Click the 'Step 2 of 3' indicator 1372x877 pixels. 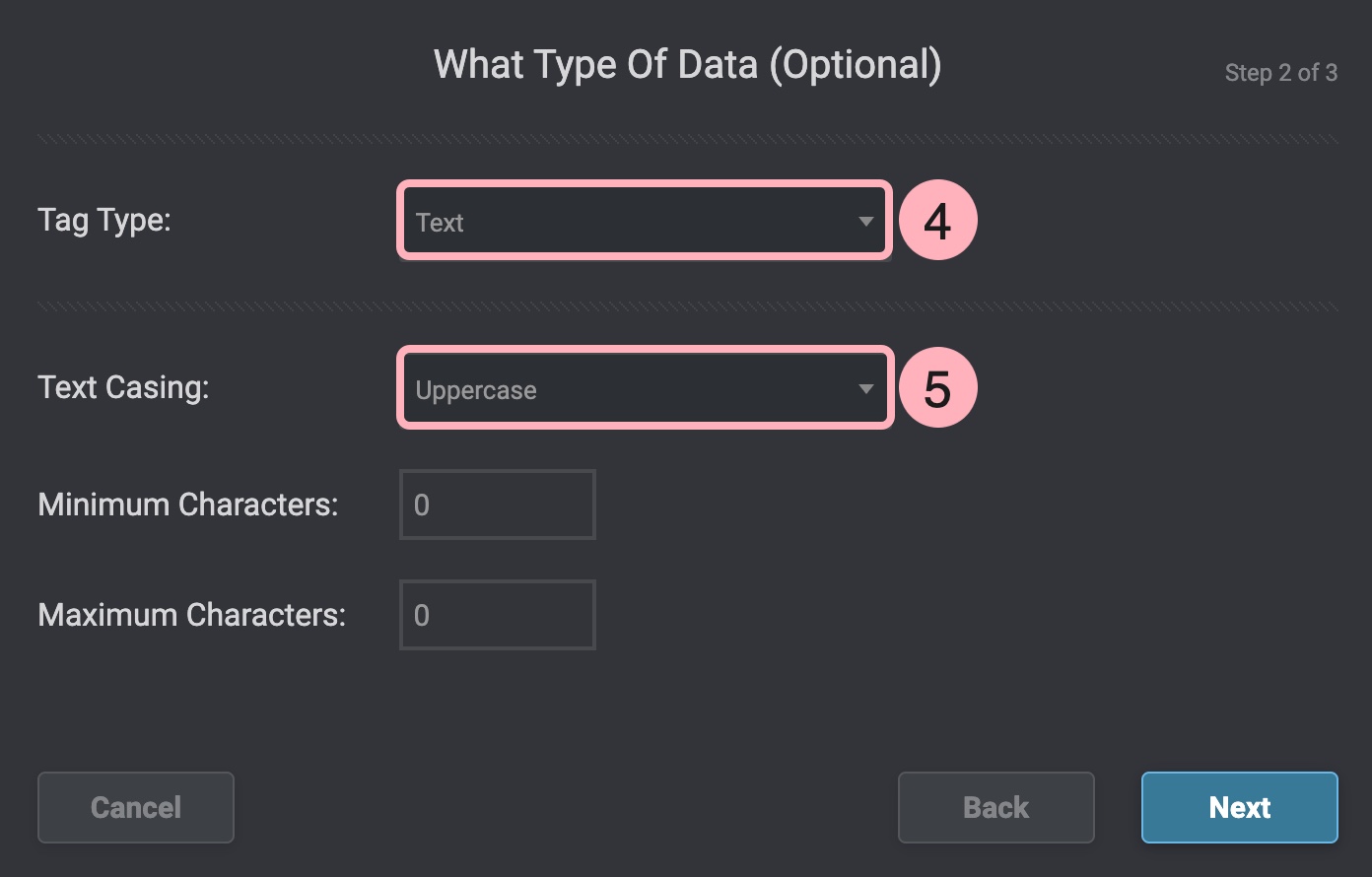tap(1280, 73)
